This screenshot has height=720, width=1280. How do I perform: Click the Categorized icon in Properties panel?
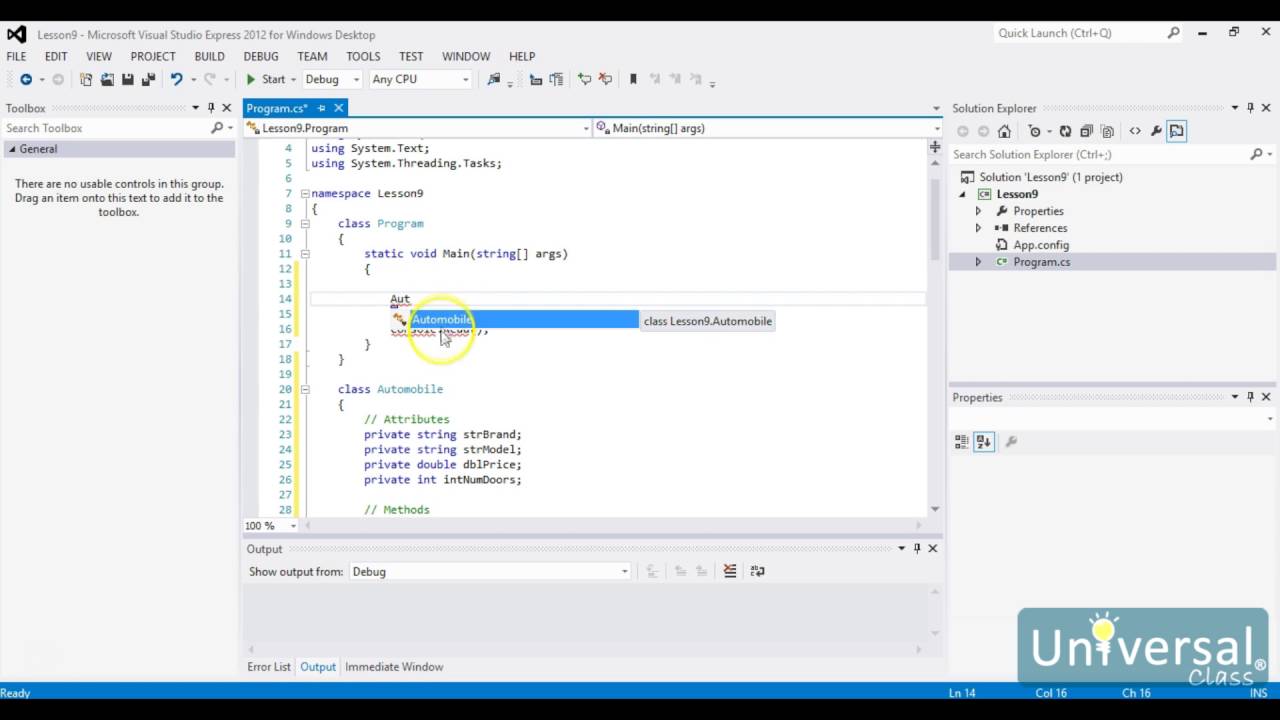pos(962,441)
